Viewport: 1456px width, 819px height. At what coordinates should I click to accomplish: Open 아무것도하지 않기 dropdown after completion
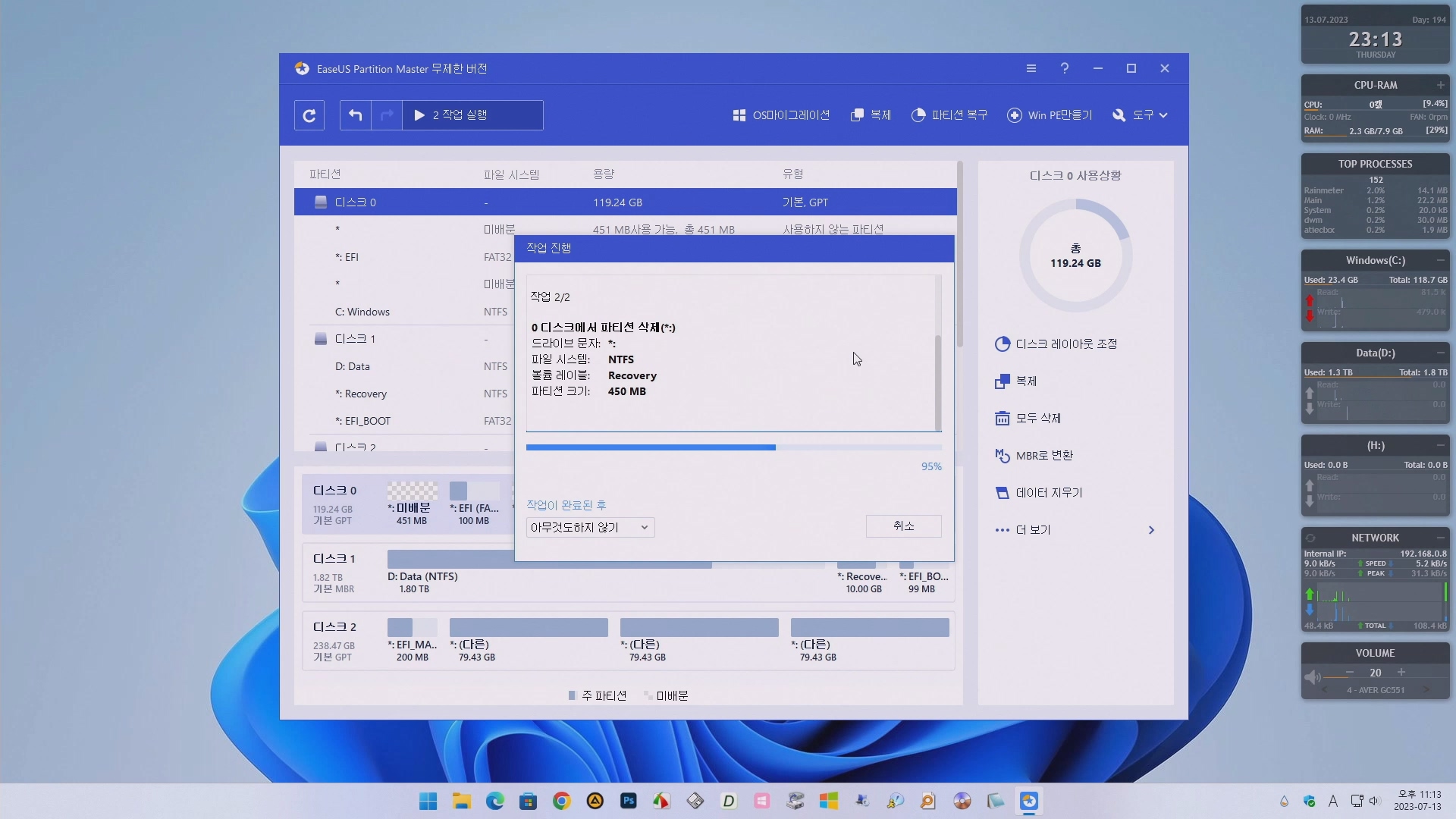(590, 528)
